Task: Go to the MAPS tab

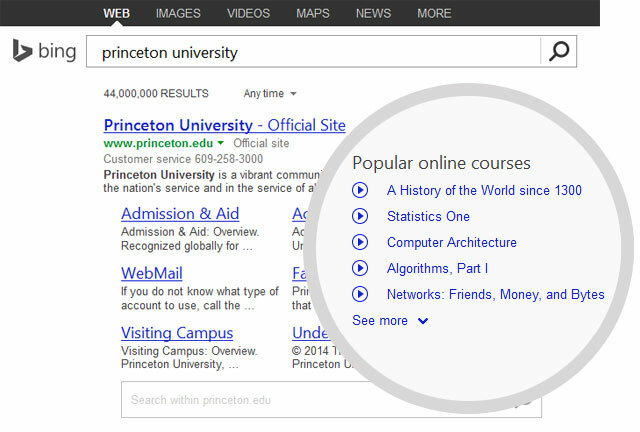Action: 313,13
